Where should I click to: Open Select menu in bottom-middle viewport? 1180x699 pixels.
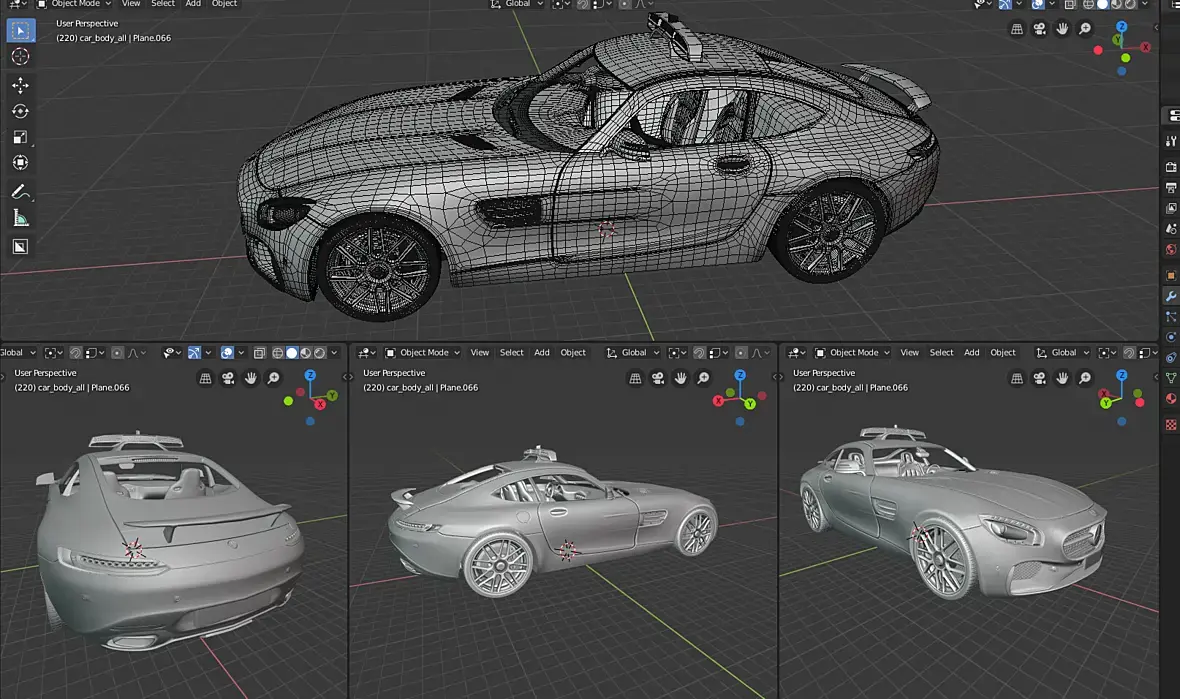[512, 352]
